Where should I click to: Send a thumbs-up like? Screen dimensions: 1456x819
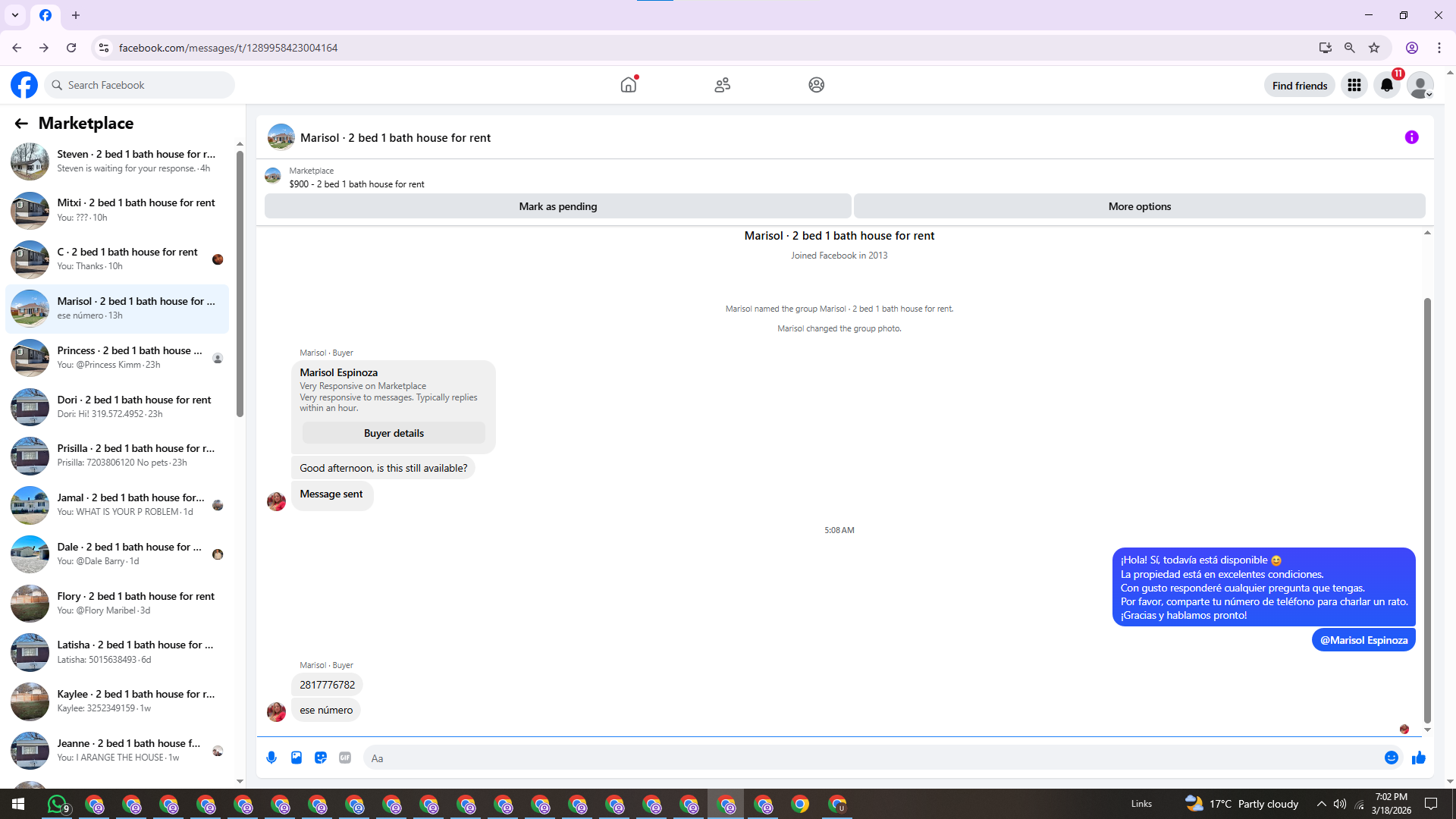point(1419,758)
